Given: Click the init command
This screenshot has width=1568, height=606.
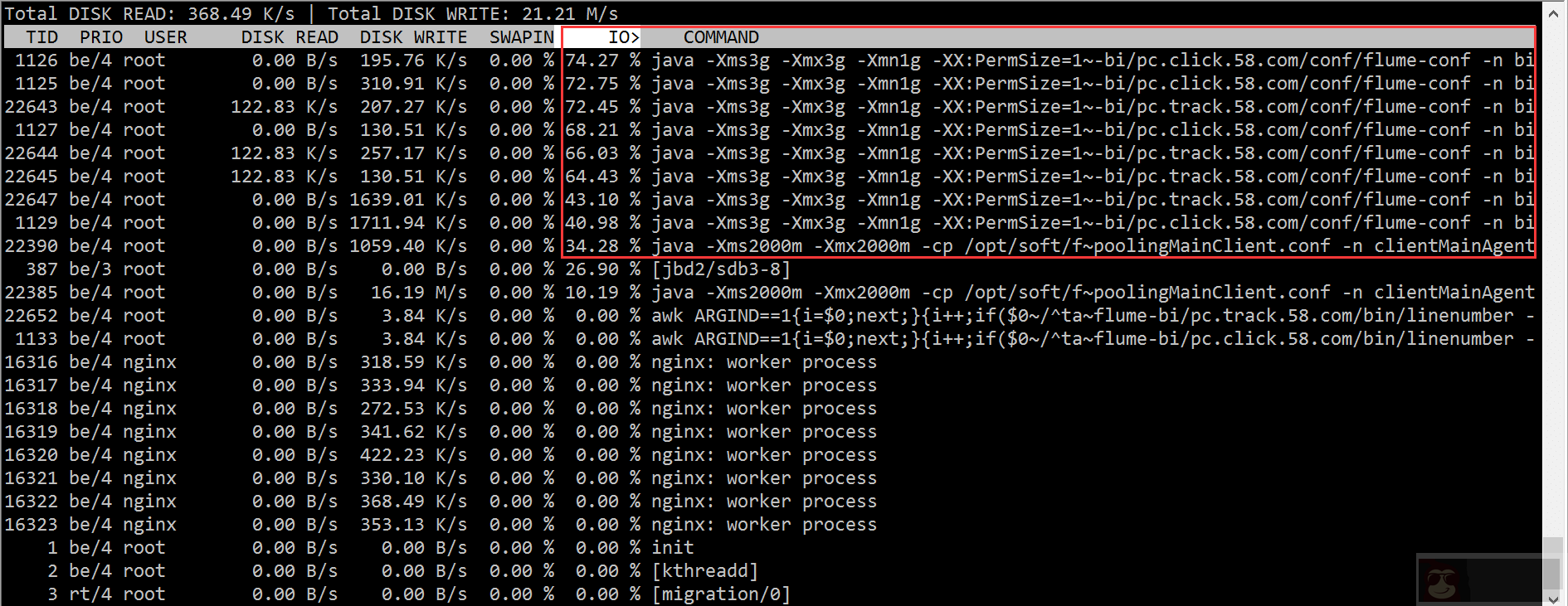Looking at the screenshot, I should tap(672, 548).
